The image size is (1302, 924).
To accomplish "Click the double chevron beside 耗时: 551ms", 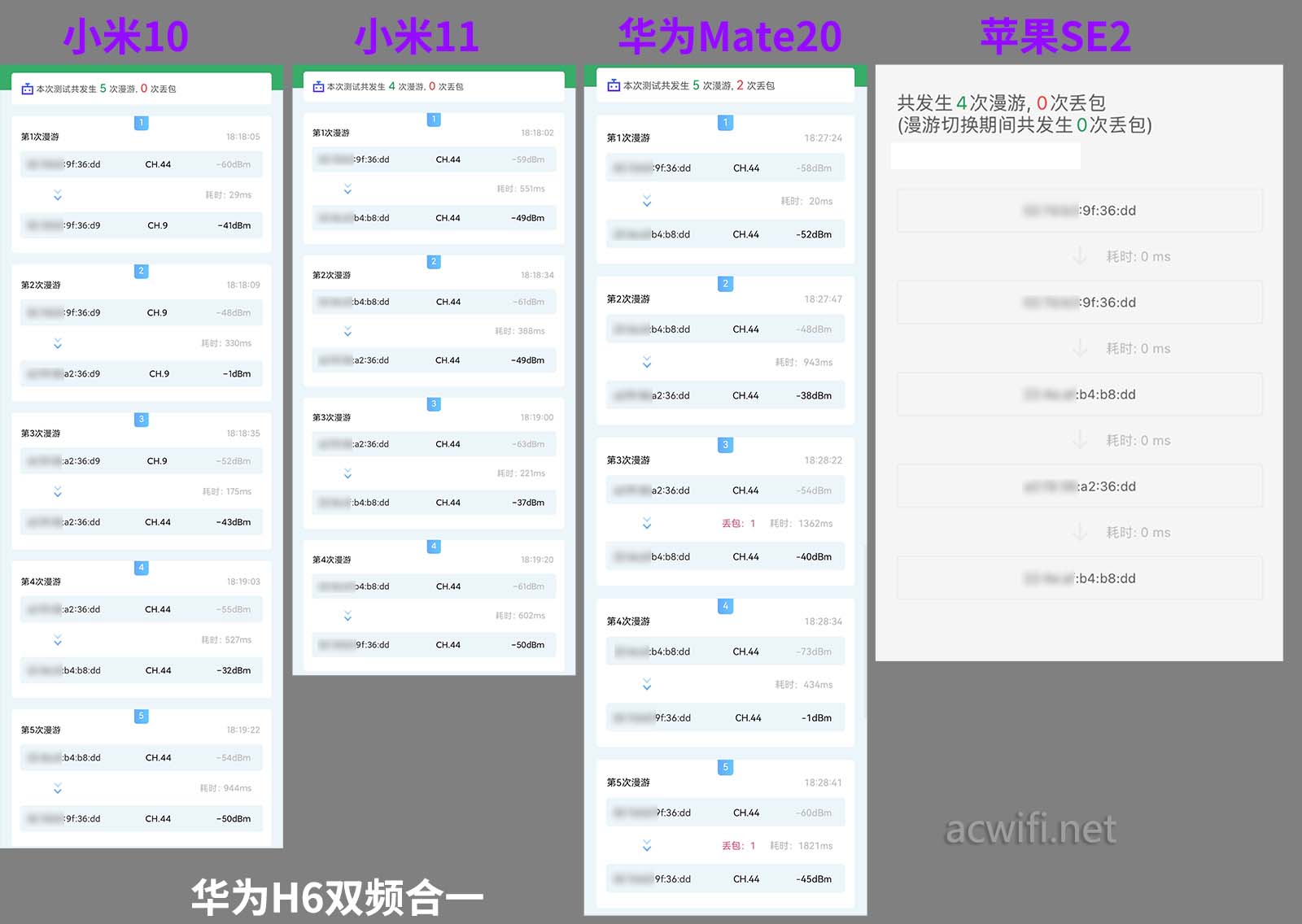I will click(347, 189).
